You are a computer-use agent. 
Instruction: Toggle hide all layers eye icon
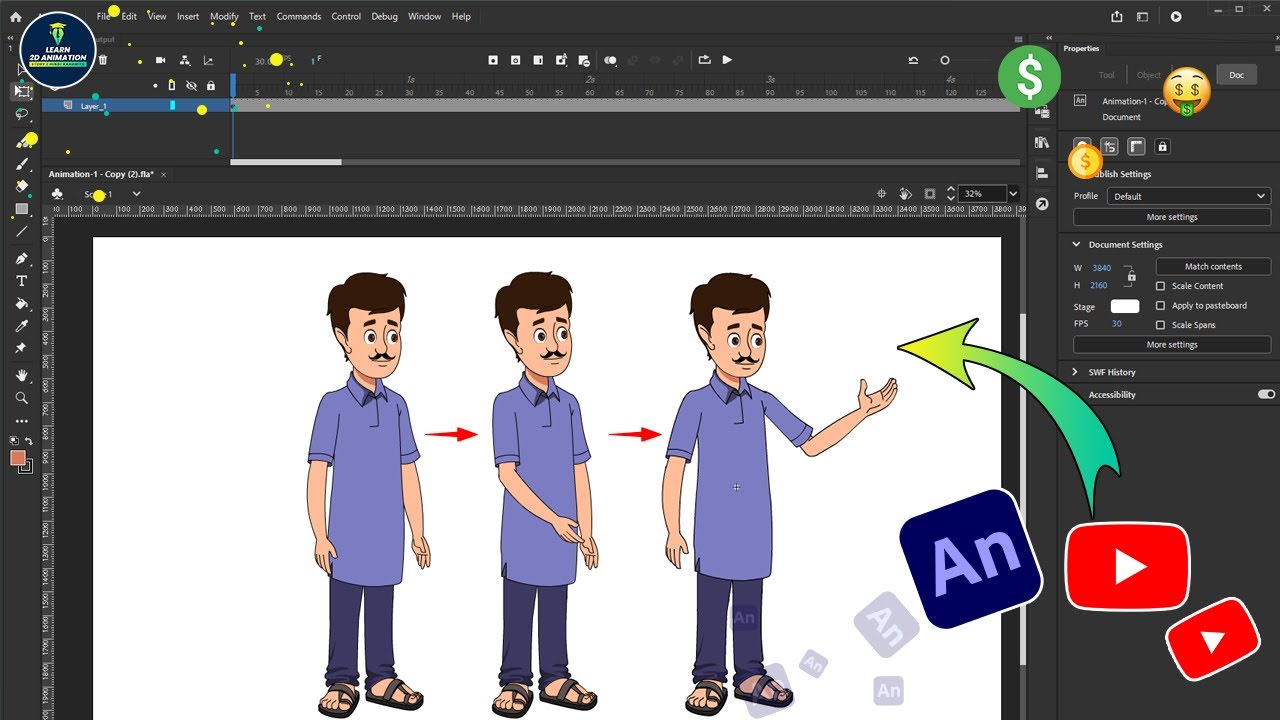coord(191,86)
